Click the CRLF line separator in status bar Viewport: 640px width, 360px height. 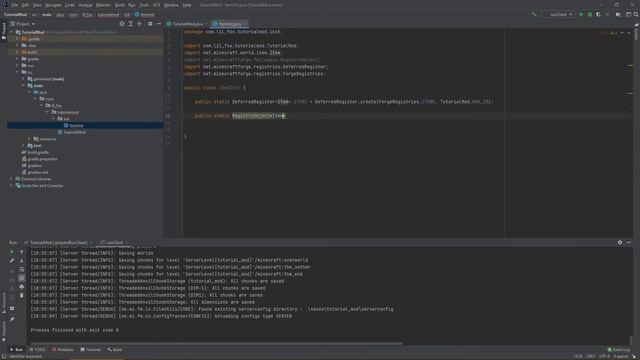coord(591,356)
